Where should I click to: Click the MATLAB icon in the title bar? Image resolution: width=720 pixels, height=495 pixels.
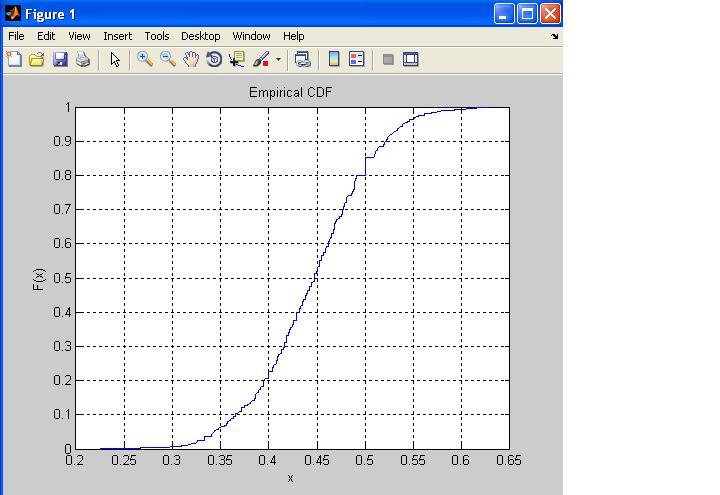coord(12,13)
